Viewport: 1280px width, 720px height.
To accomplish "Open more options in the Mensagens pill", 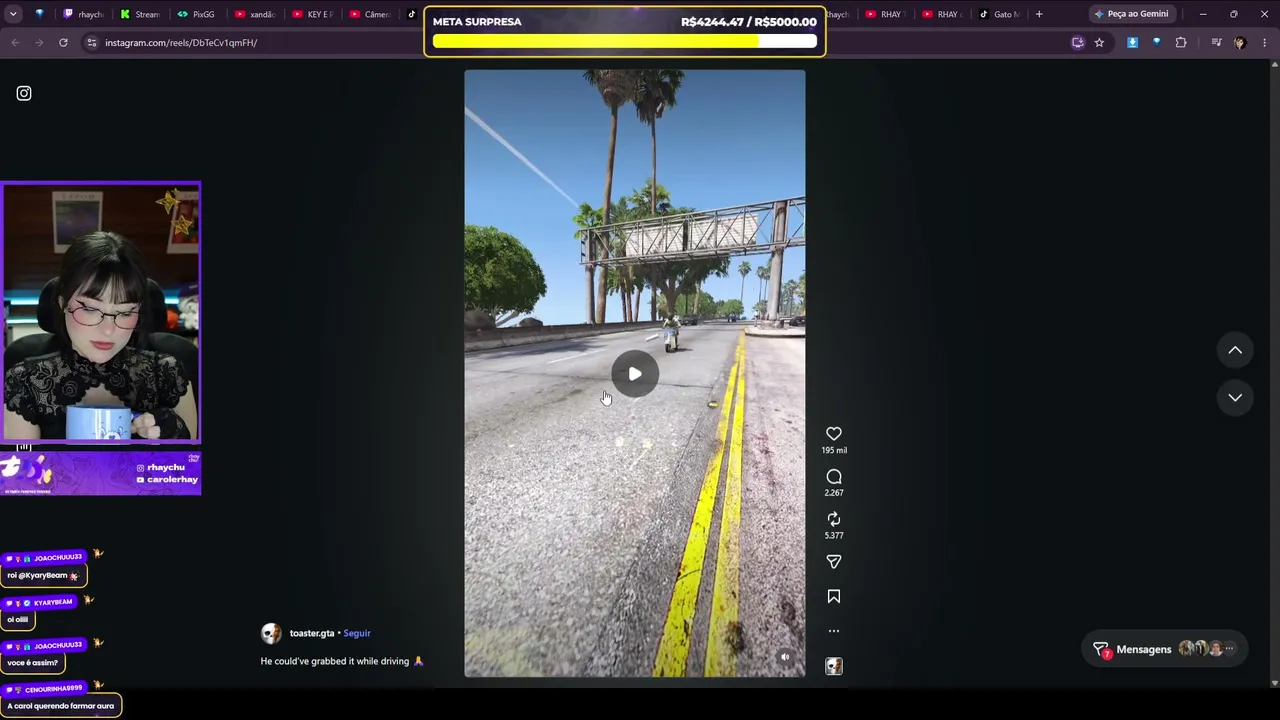I will tap(1230, 649).
